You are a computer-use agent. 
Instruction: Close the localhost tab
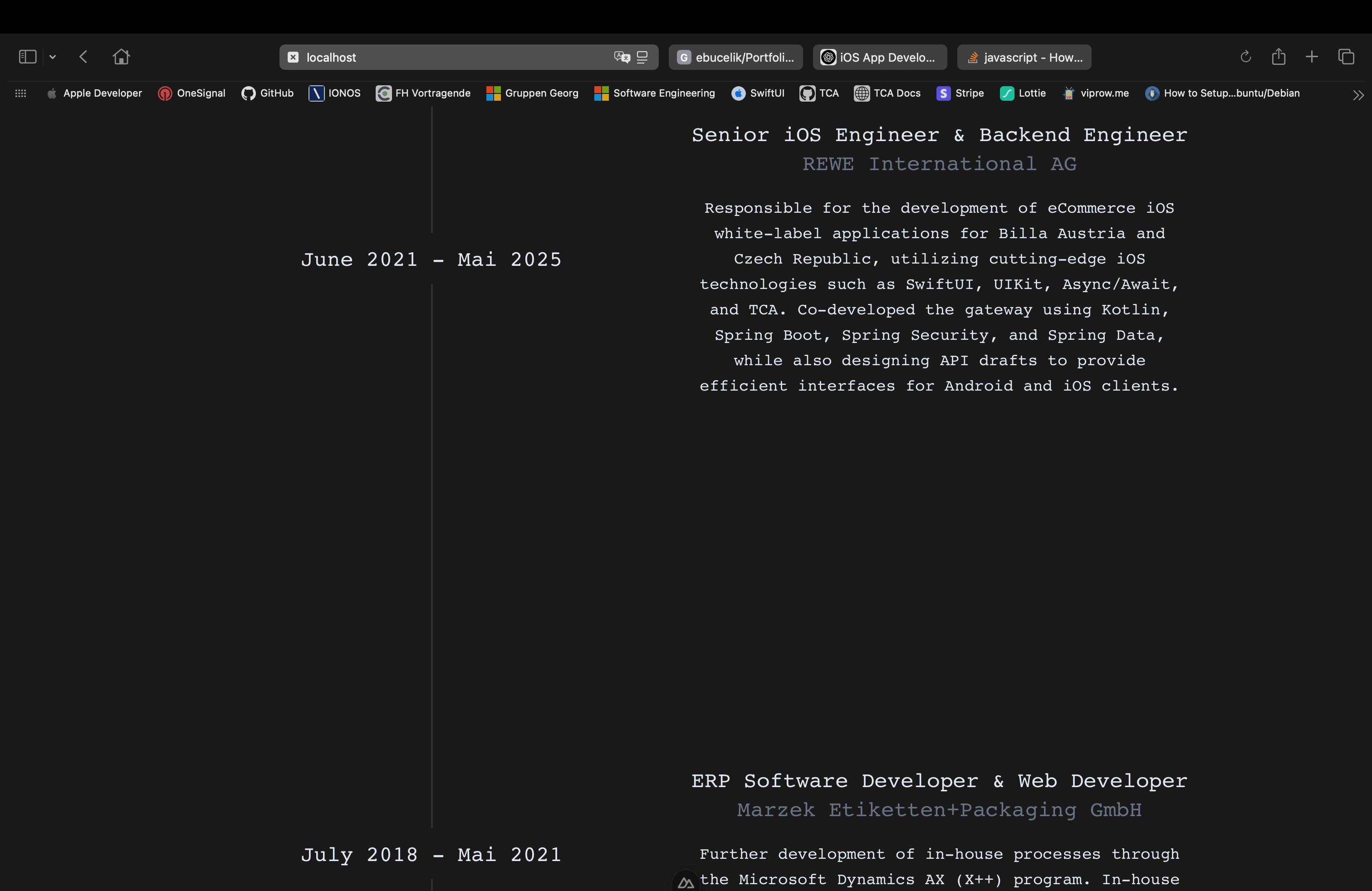coord(293,57)
